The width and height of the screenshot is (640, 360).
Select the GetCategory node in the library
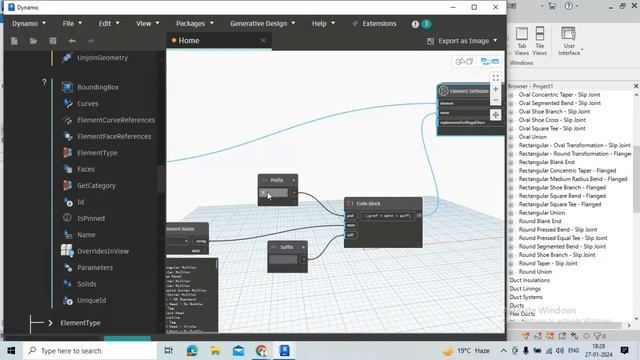click(96, 186)
